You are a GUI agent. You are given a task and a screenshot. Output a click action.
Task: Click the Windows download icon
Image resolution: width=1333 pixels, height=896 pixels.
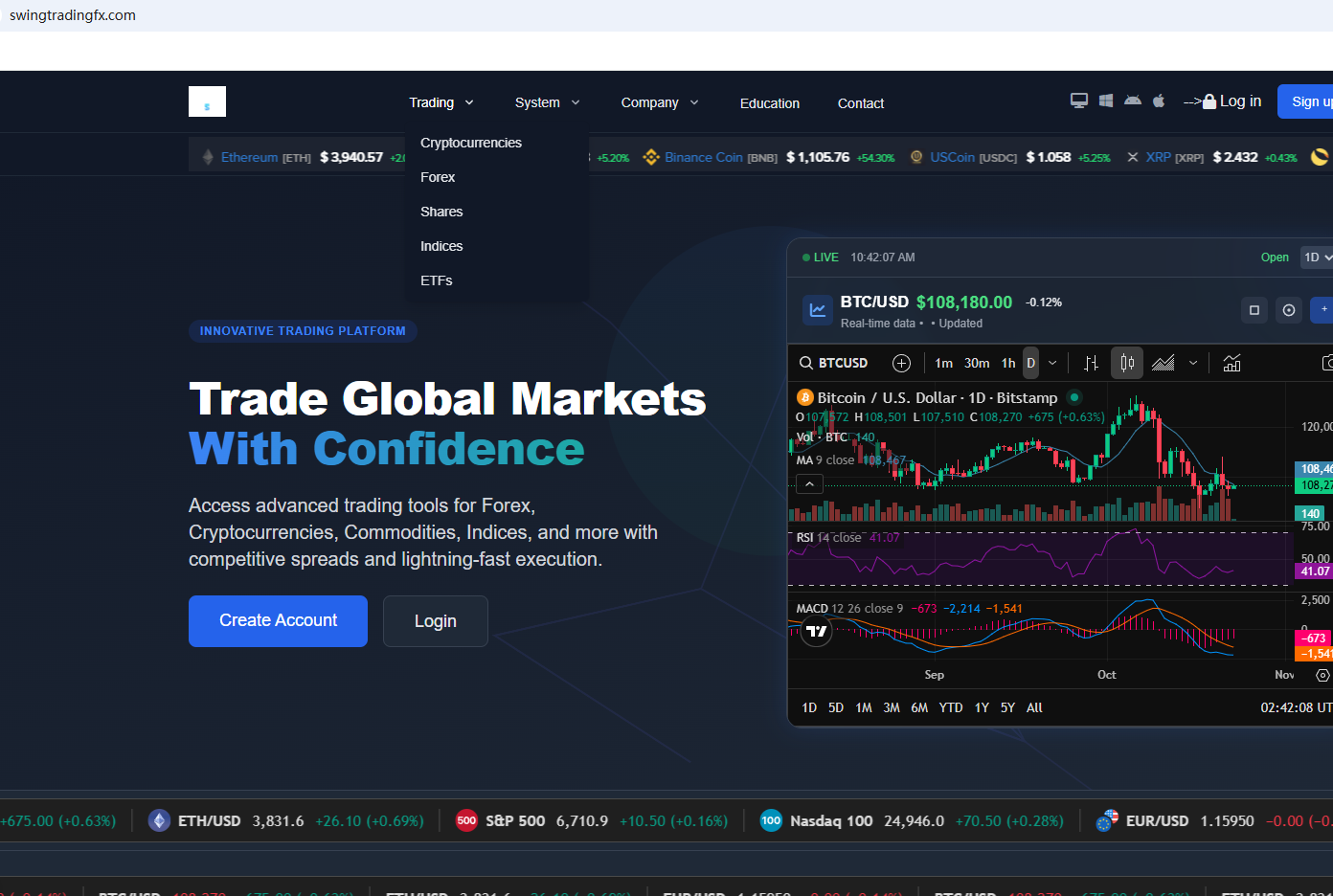pos(1106,101)
